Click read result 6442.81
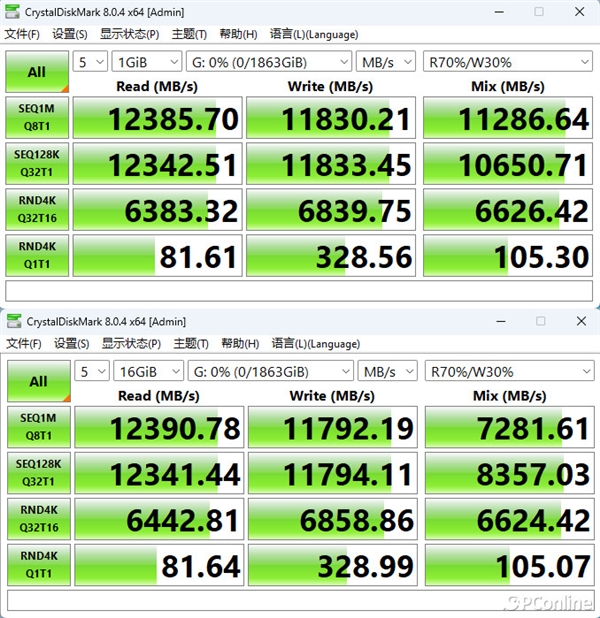The image size is (600, 618). (159, 519)
